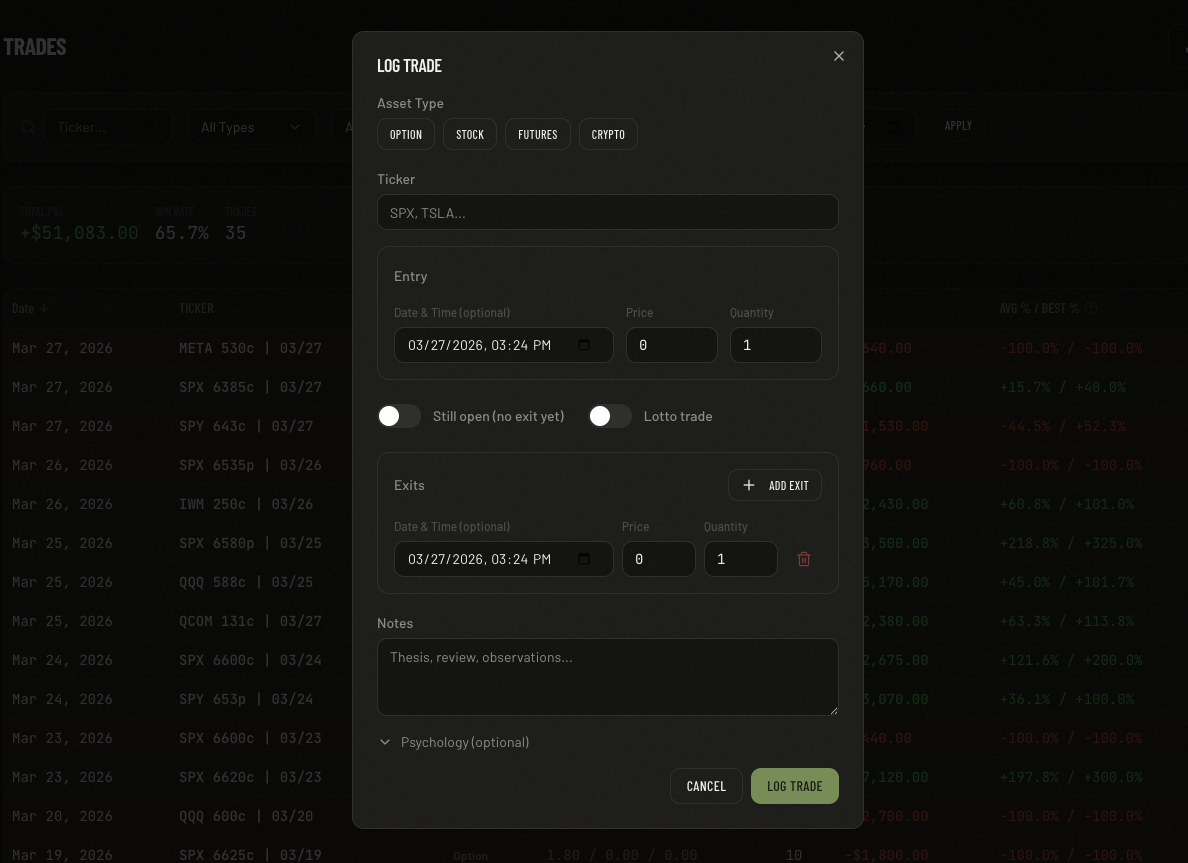Click the plus icon in Add Exit
1188x863 pixels.
749,485
